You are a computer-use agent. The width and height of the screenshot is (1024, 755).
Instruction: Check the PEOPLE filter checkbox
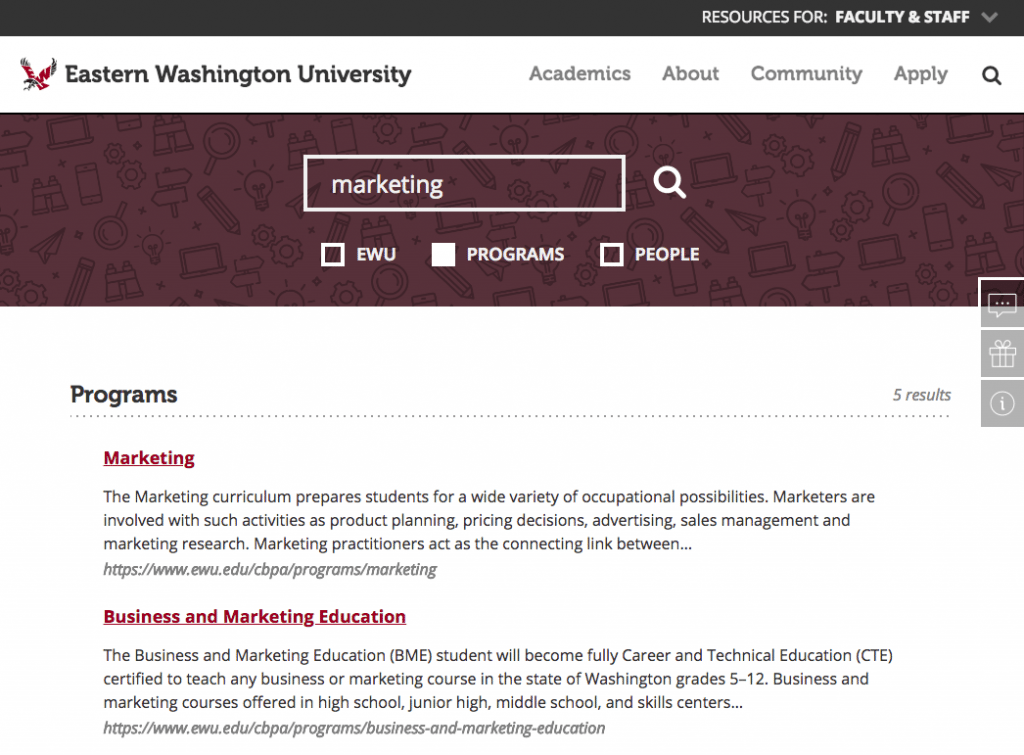point(611,255)
